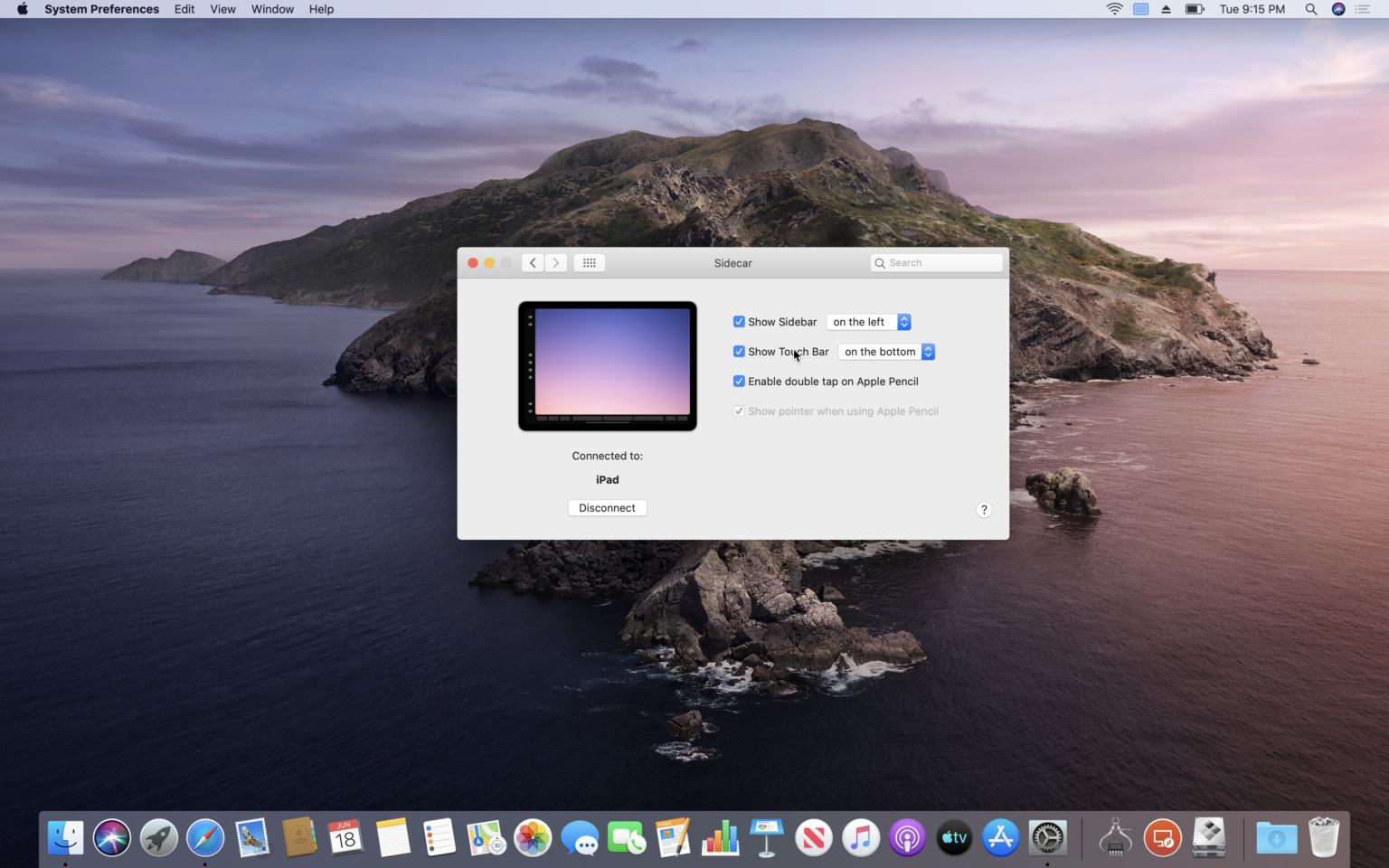
Task: Click the Disconnect button
Action: (607, 507)
